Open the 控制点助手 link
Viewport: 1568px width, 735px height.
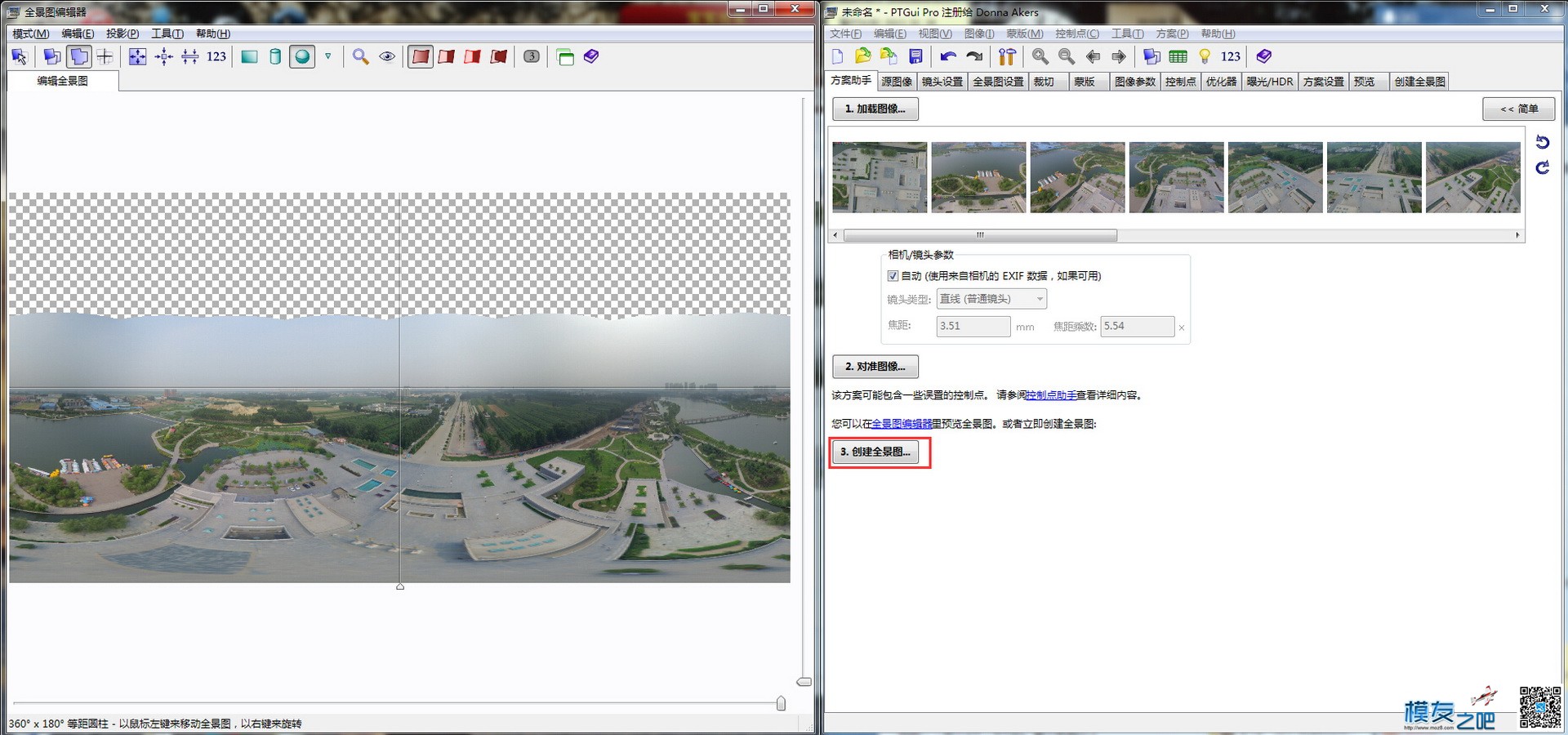[1050, 395]
